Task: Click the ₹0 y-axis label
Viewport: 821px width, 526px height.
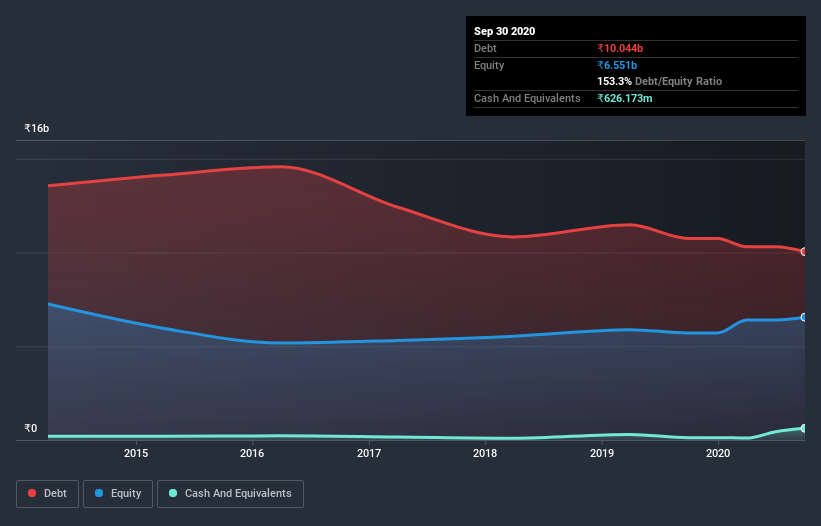Action: tap(31, 428)
